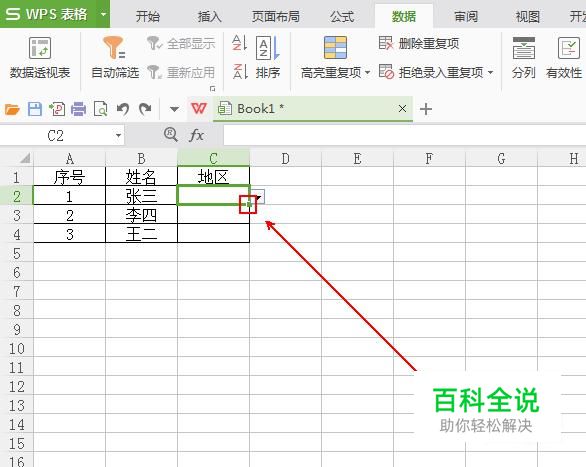Click 全部显示 show all button
Image resolution: width=586 pixels, height=467 pixels.
pos(181,43)
